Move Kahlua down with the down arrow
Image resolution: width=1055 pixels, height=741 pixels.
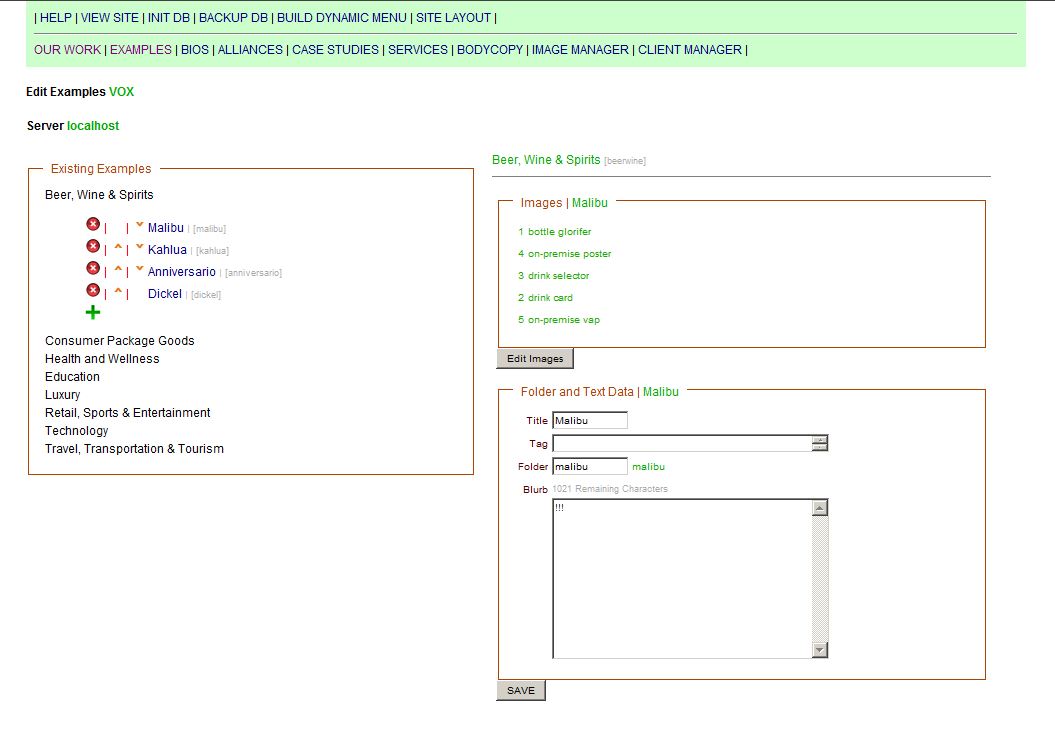coord(139,247)
